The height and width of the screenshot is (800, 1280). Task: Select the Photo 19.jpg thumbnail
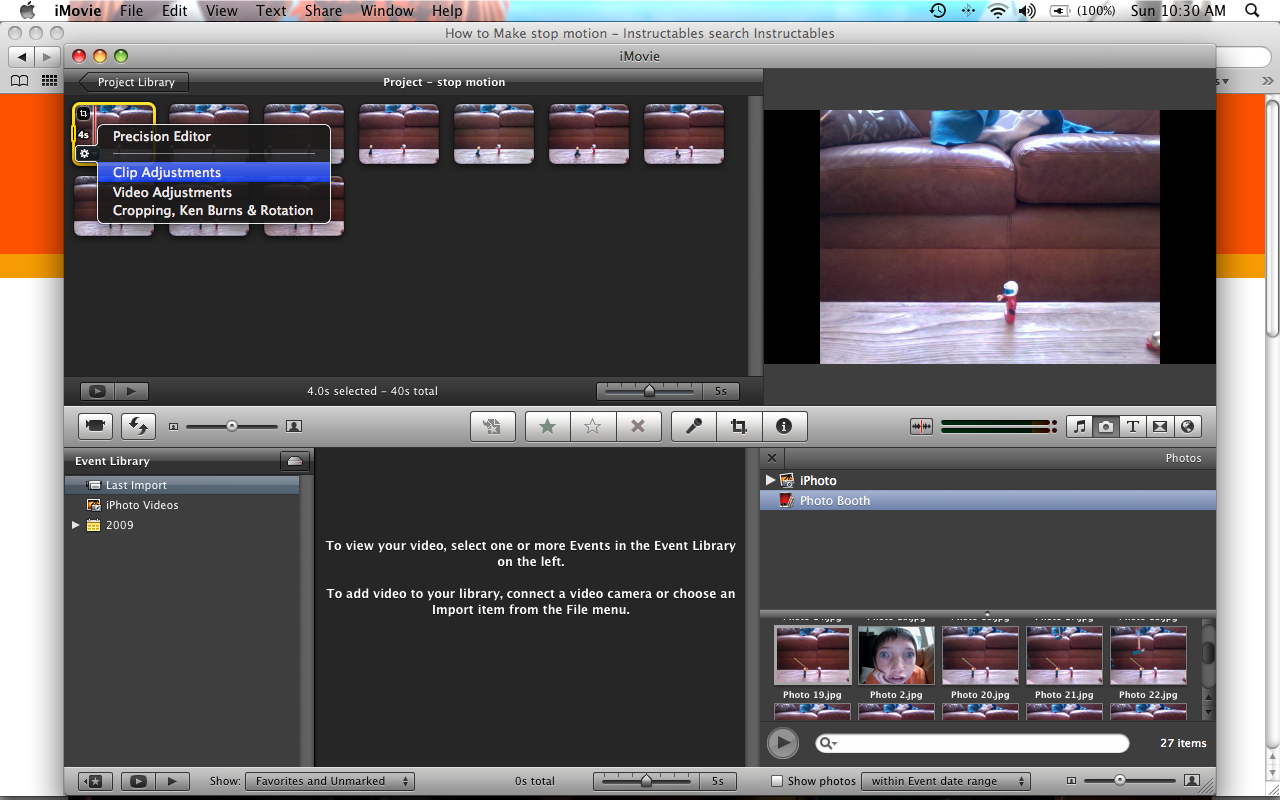[812, 655]
